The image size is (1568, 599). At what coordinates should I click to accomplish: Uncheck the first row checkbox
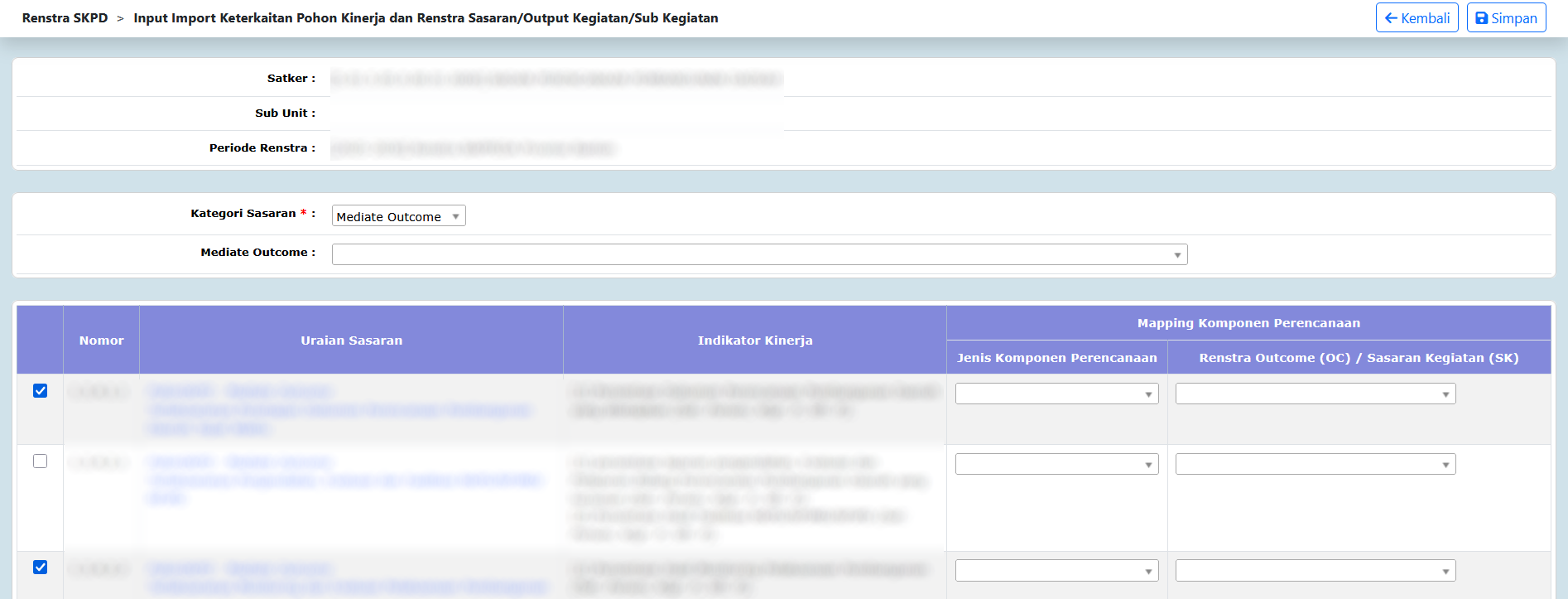coord(40,391)
